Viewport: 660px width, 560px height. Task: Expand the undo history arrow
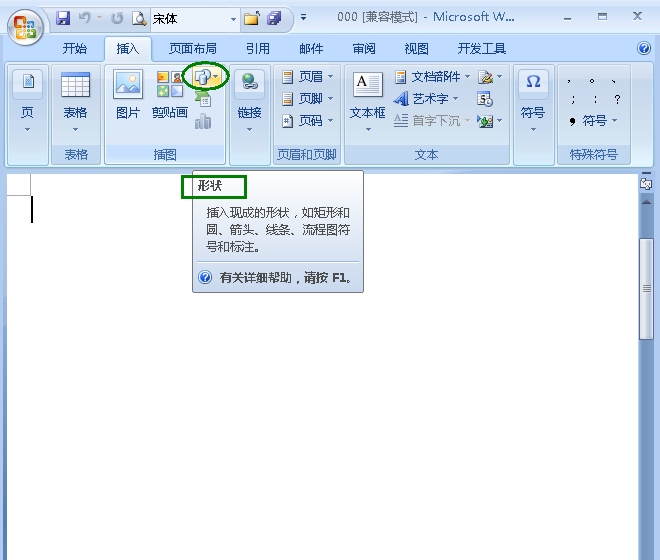coord(99,18)
